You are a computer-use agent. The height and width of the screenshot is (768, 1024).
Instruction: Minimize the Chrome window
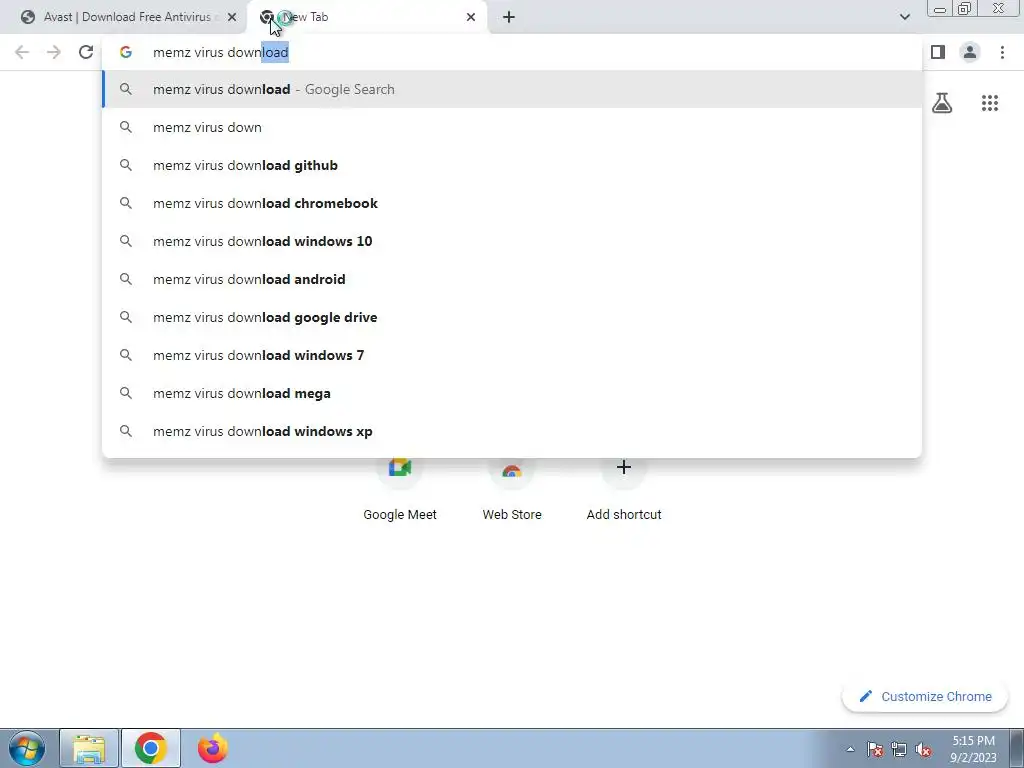point(940,9)
